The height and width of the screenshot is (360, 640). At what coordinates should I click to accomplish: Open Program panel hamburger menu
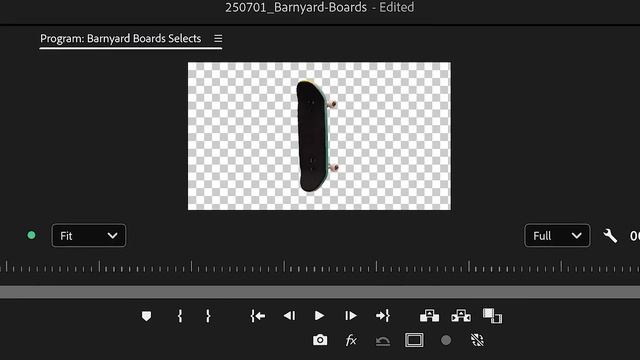(x=218, y=38)
